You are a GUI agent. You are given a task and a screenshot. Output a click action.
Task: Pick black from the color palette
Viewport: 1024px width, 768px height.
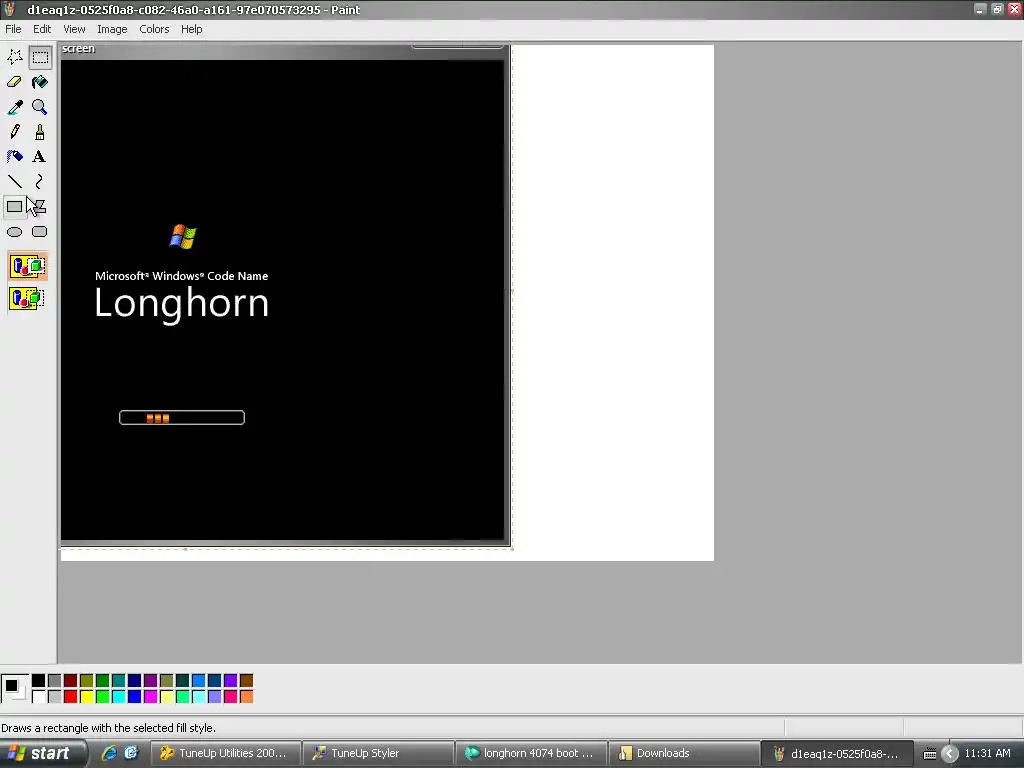tap(39, 680)
